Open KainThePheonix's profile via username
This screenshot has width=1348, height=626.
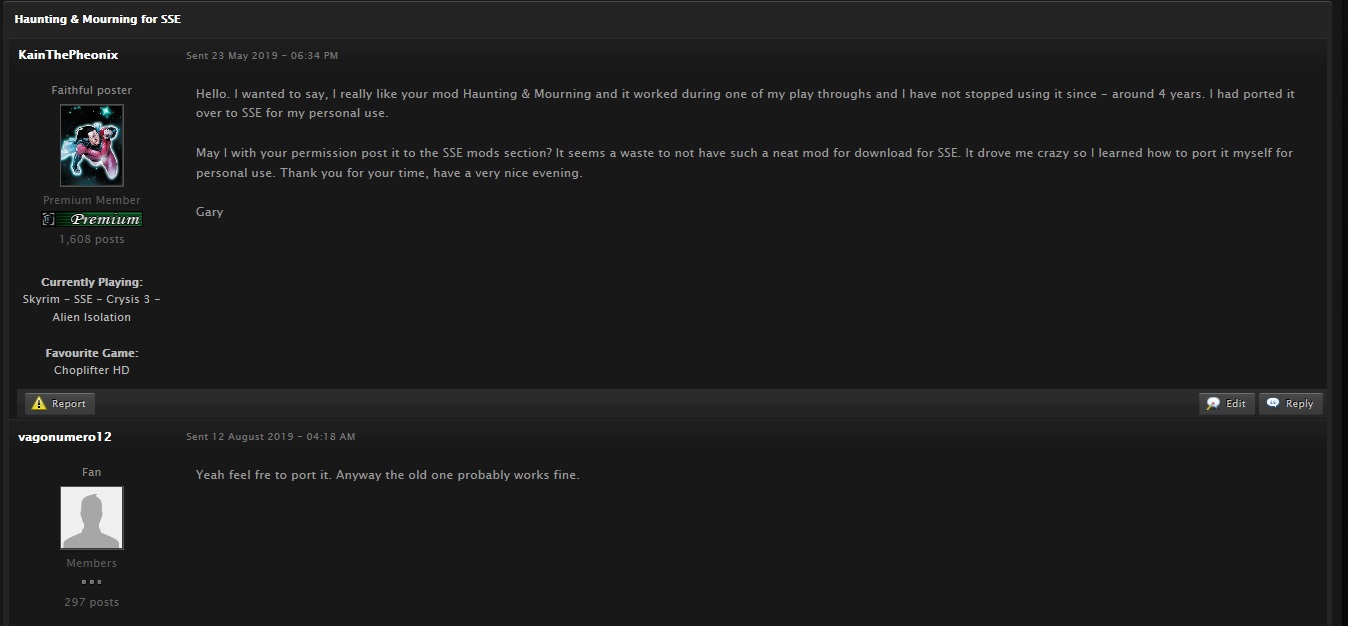coord(68,55)
